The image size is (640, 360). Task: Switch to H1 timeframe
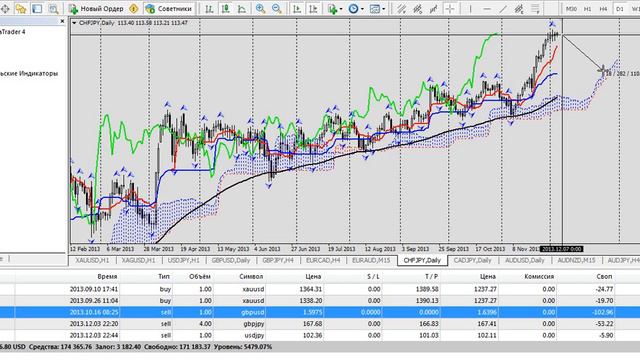click(x=587, y=9)
